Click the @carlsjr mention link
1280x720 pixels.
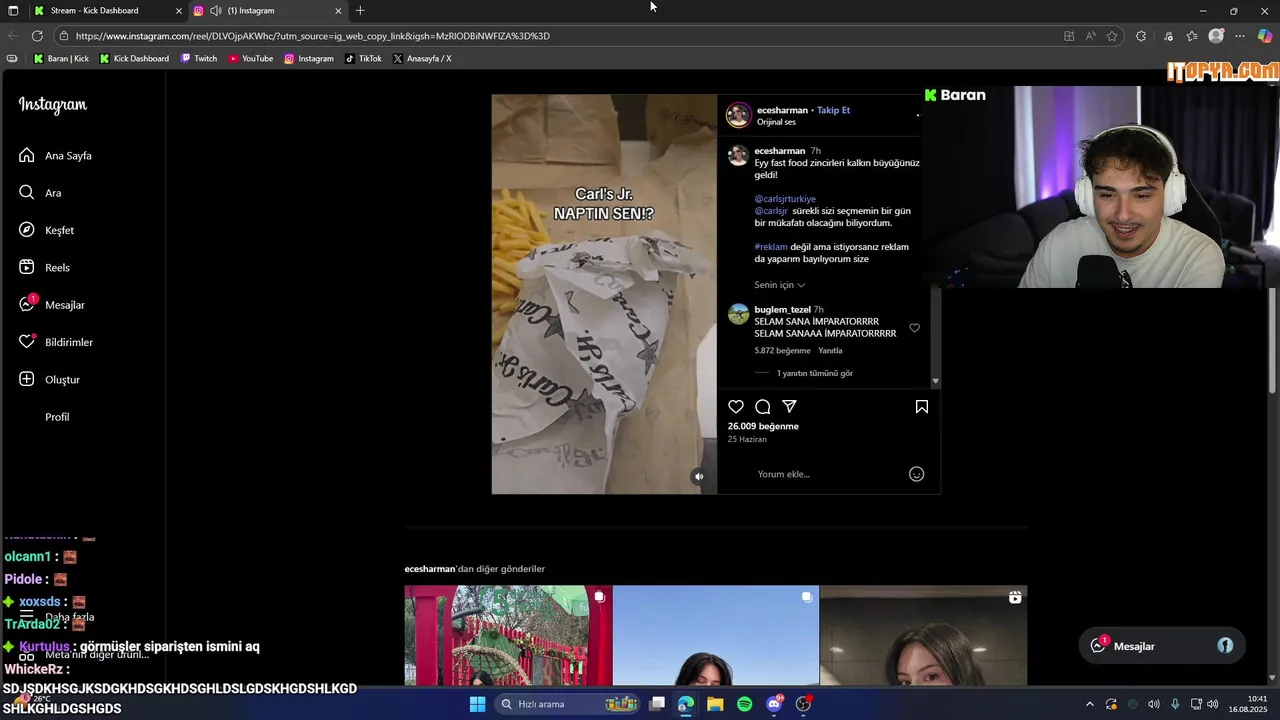click(771, 211)
